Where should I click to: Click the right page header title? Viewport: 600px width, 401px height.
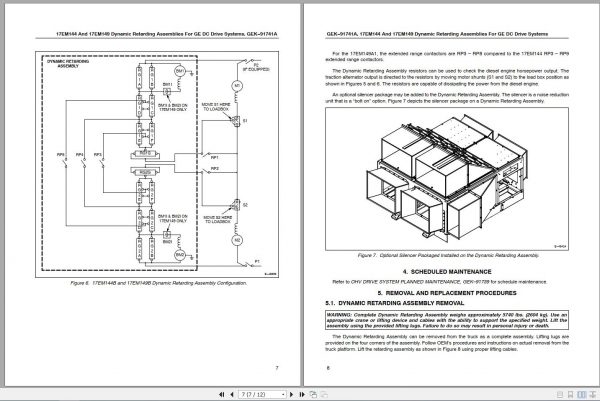[x=437, y=34]
